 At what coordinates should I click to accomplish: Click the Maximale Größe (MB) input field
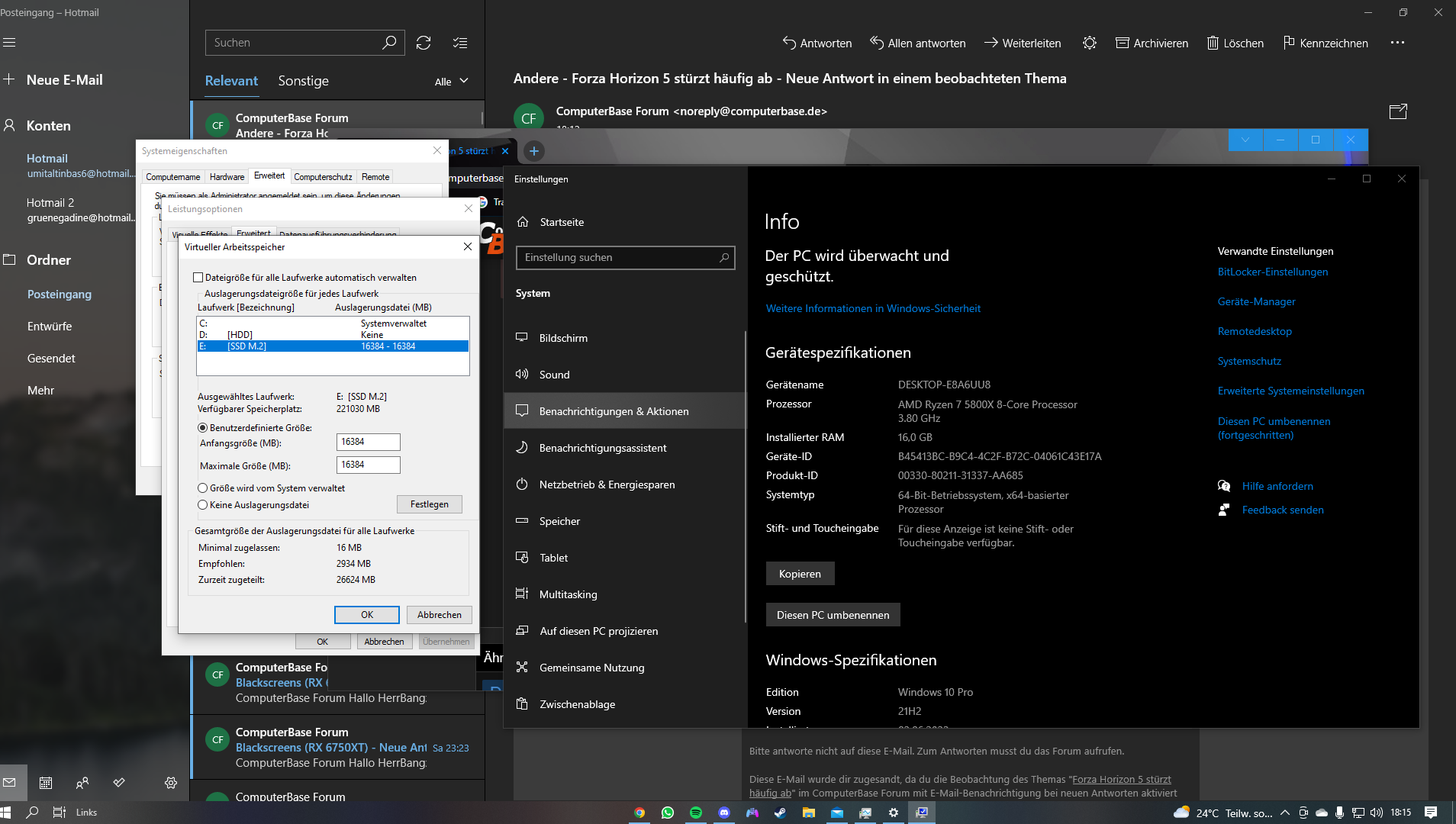(x=369, y=465)
